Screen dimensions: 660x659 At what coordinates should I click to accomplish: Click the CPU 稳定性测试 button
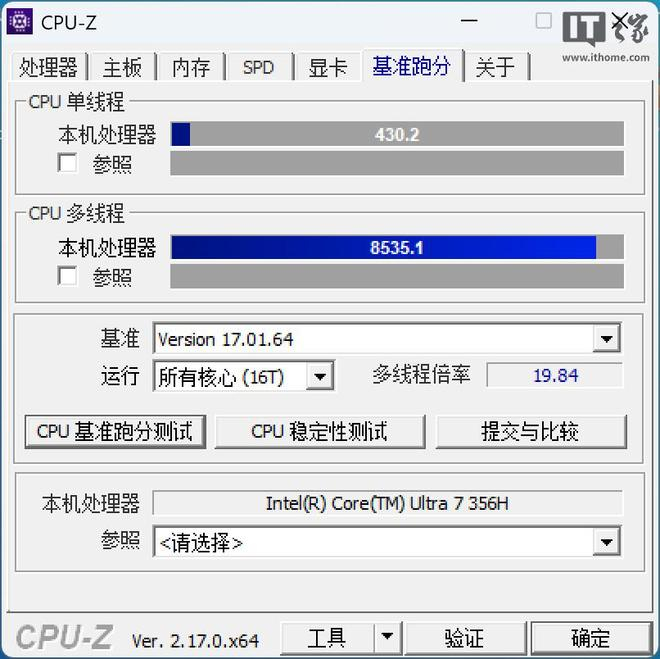(x=319, y=432)
